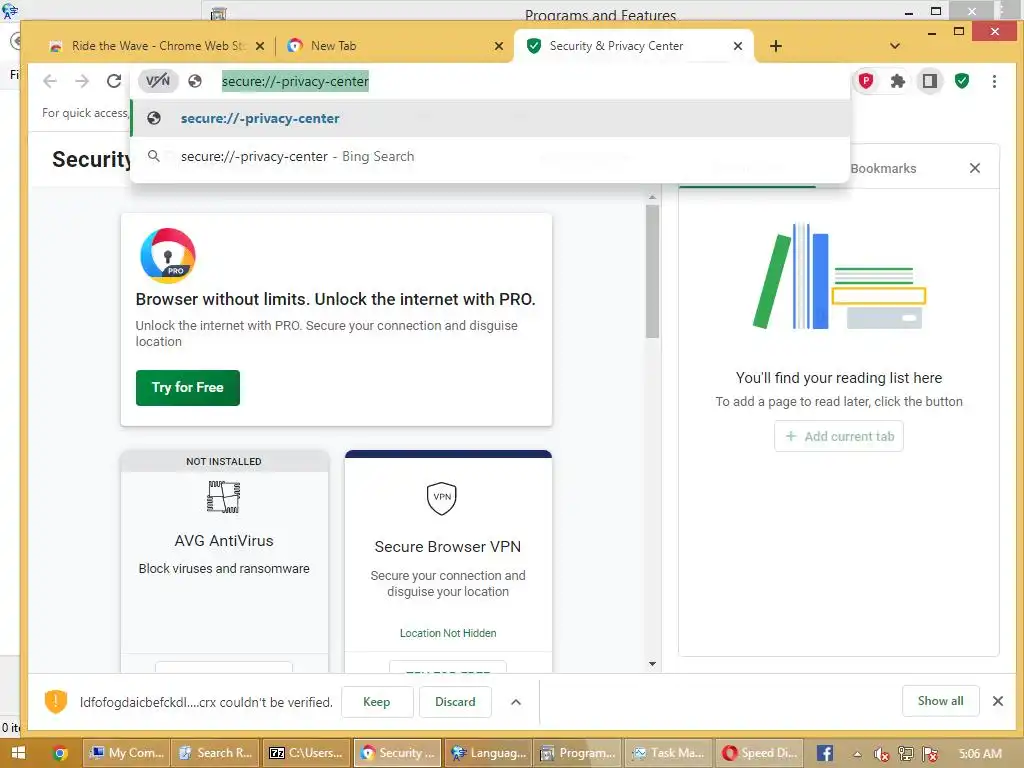Click the download warning shield icon

click(x=56, y=701)
